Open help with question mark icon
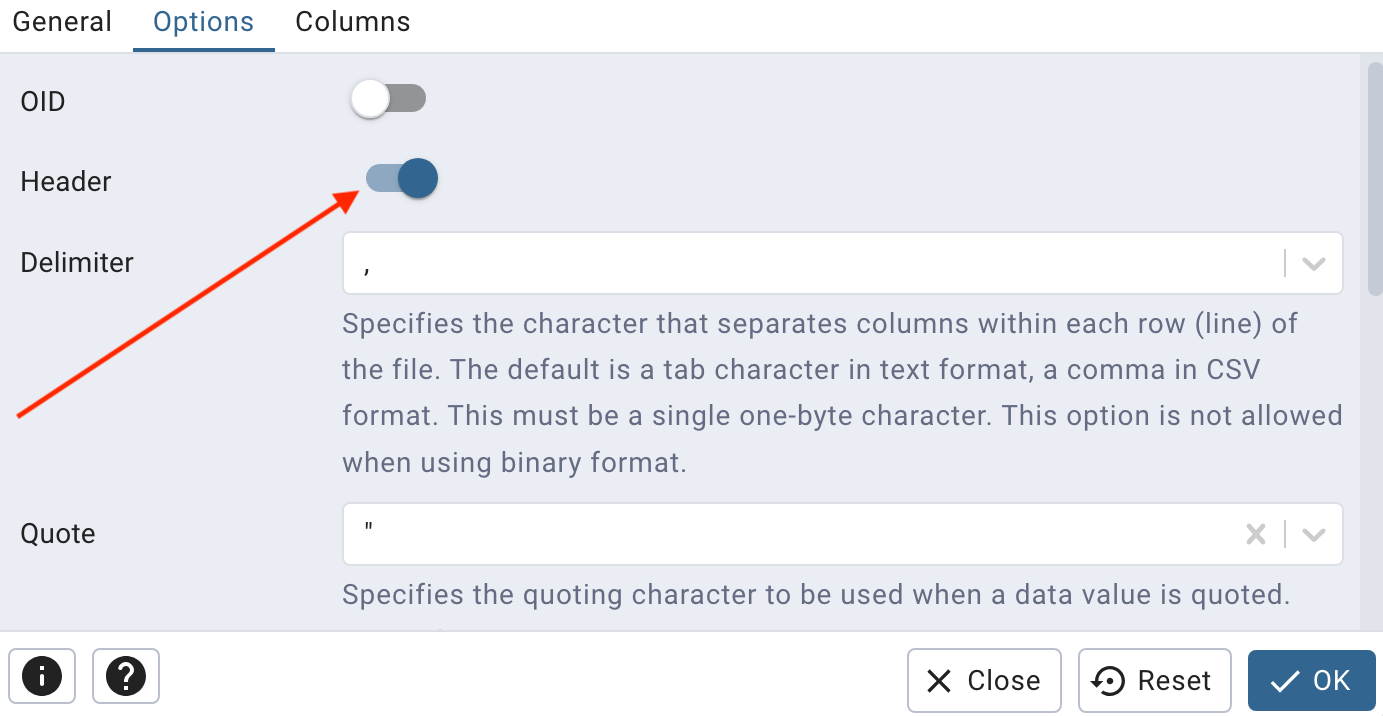Image resolution: width=1383 pixels, height=716 pixels. coord(126,677)
